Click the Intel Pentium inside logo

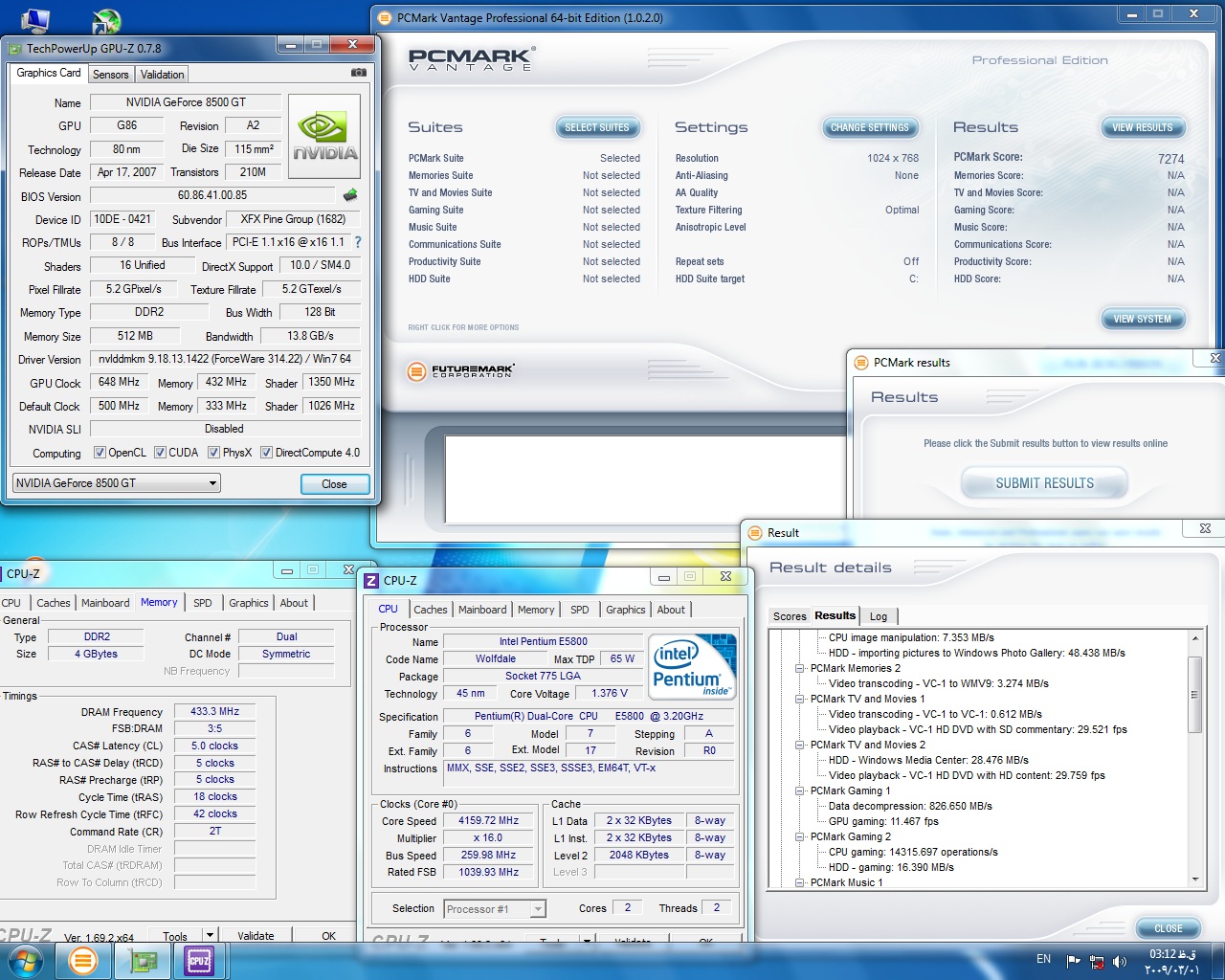tap(693, 665)
